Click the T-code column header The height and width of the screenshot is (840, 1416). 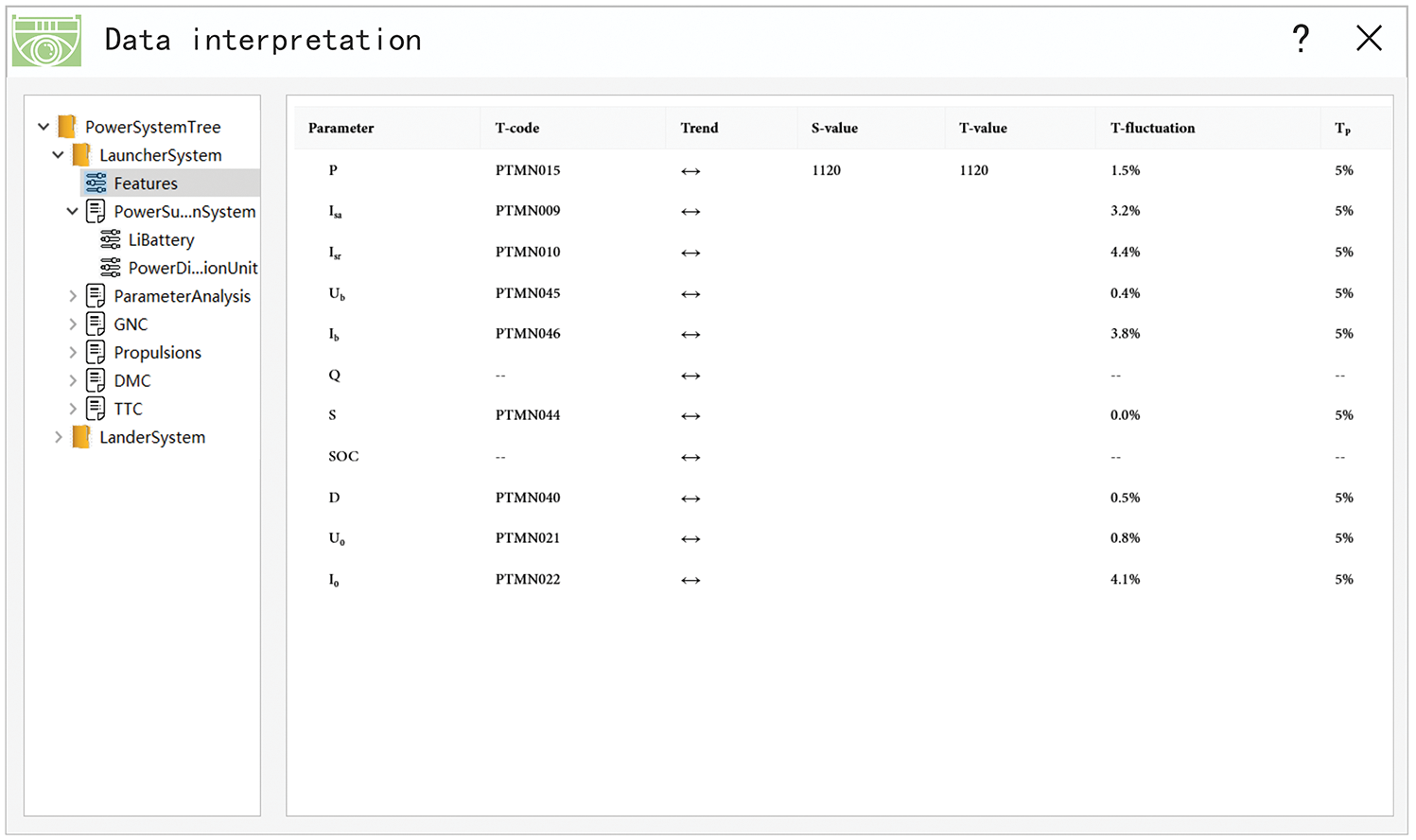(x=517, y=128)
